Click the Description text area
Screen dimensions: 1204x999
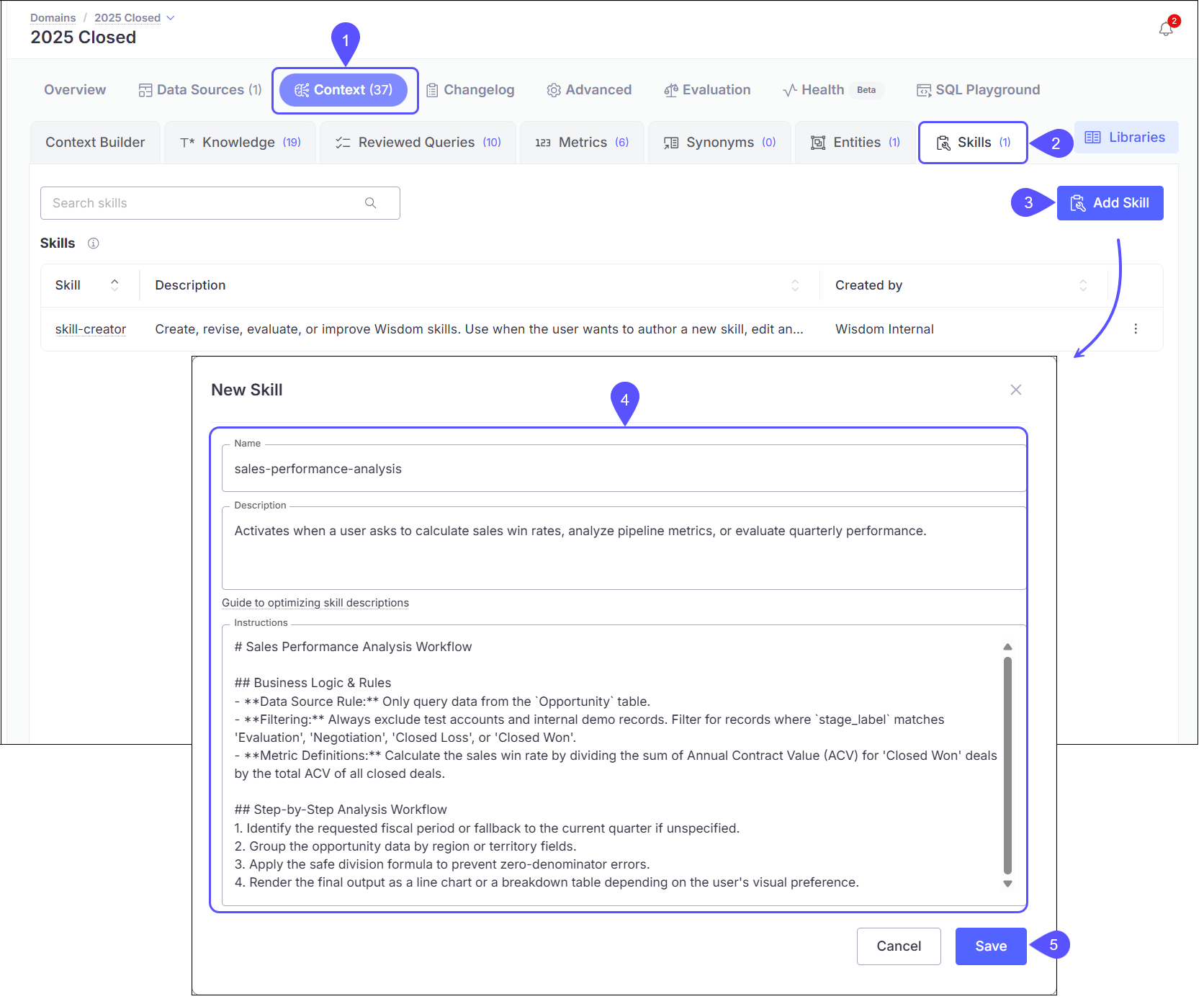point(624,548)
